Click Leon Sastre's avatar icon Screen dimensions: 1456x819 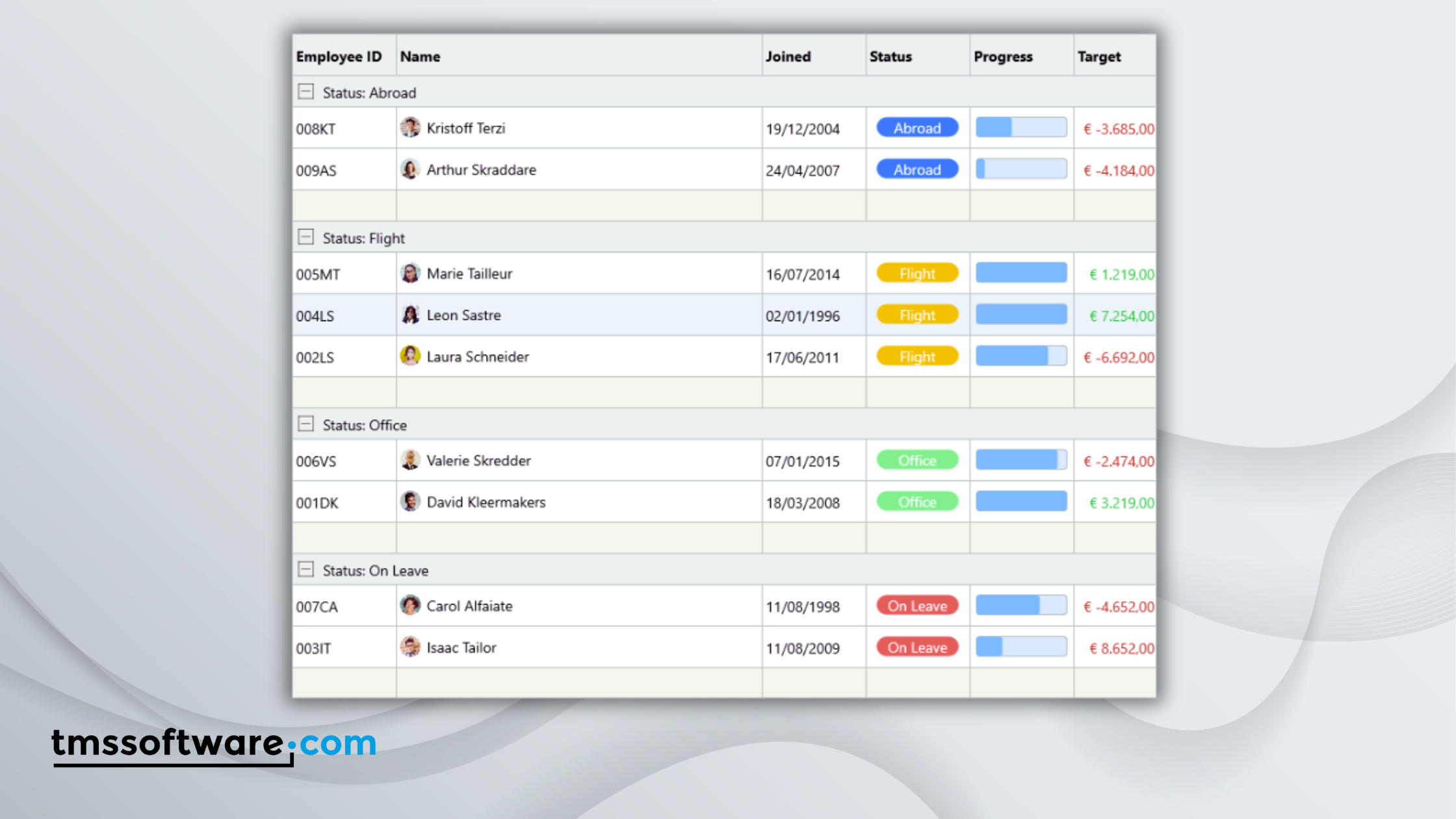(409, 315)
